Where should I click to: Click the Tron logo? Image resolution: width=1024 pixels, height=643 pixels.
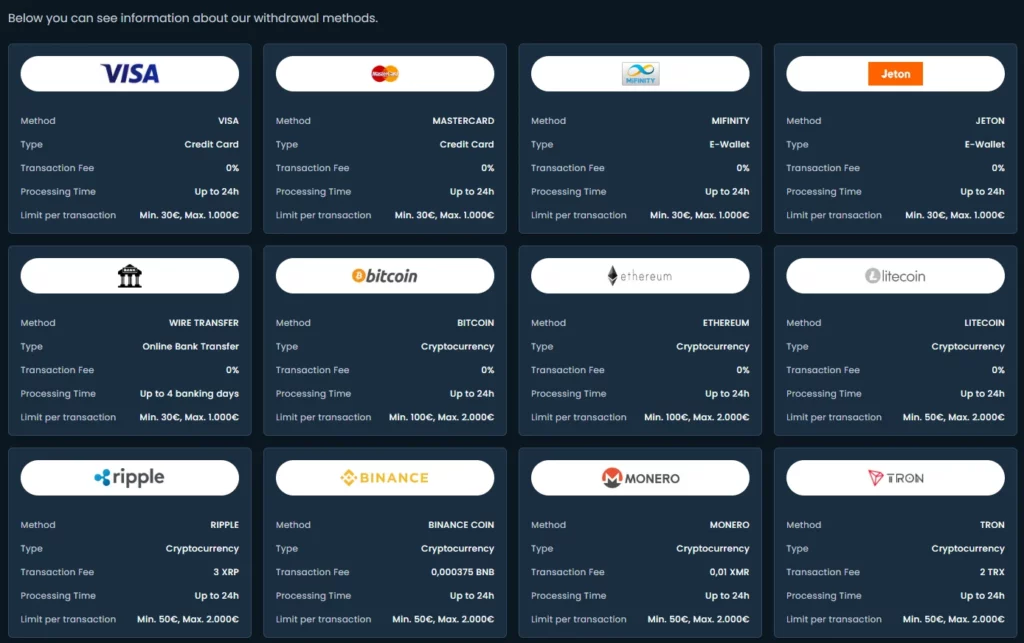tap(895, 478)
